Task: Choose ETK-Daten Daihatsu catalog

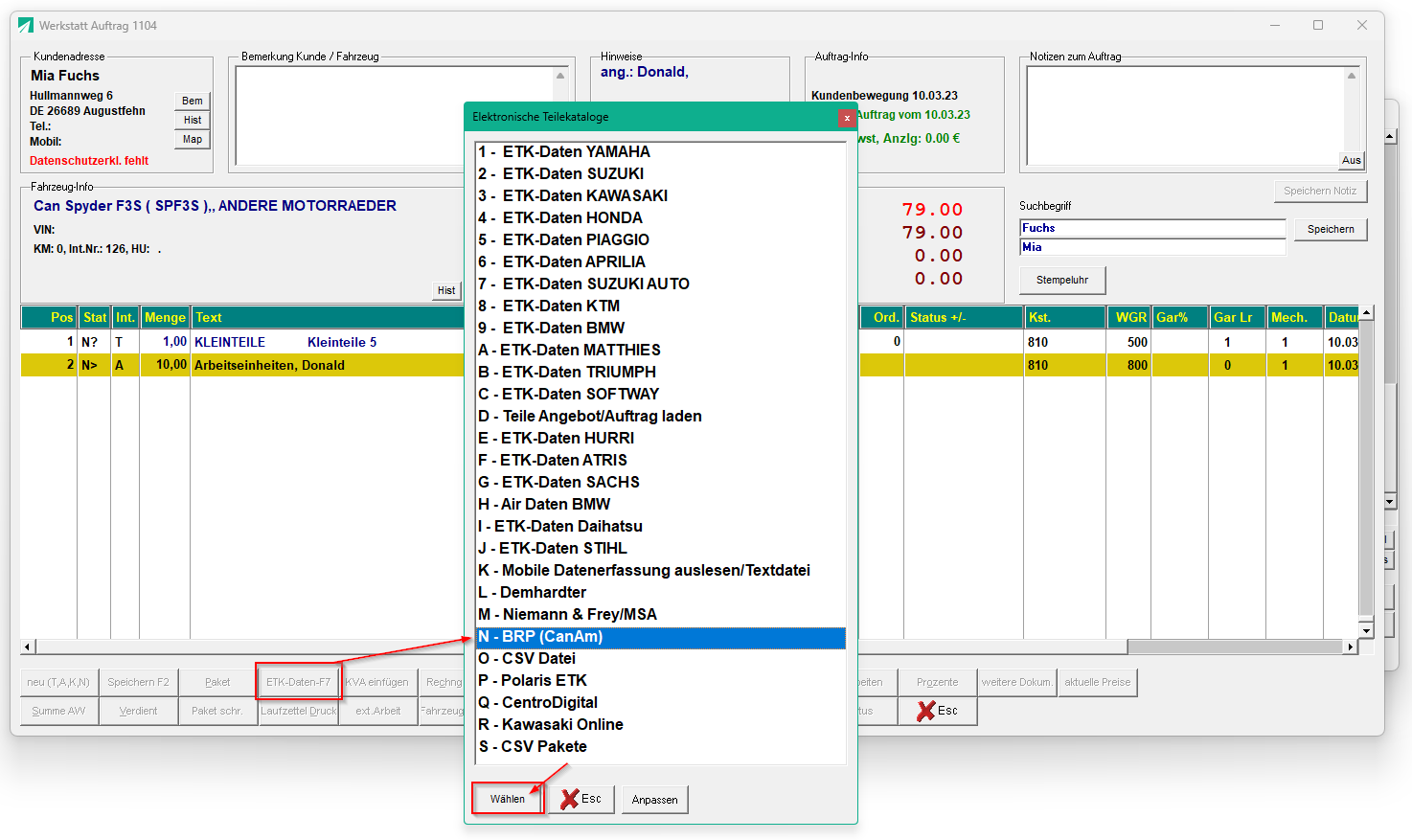Action: click(x=661, y=527)
